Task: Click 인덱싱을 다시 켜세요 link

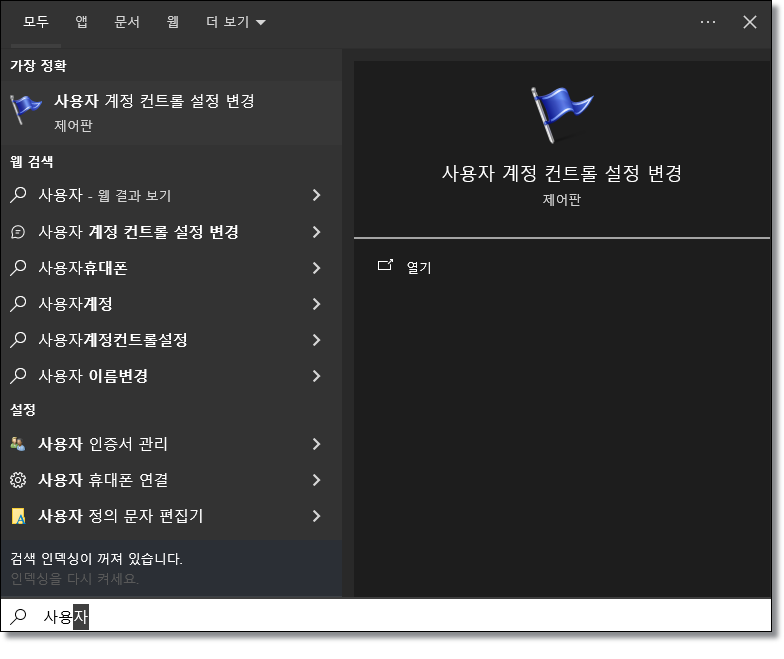Action: coord(74,579)
